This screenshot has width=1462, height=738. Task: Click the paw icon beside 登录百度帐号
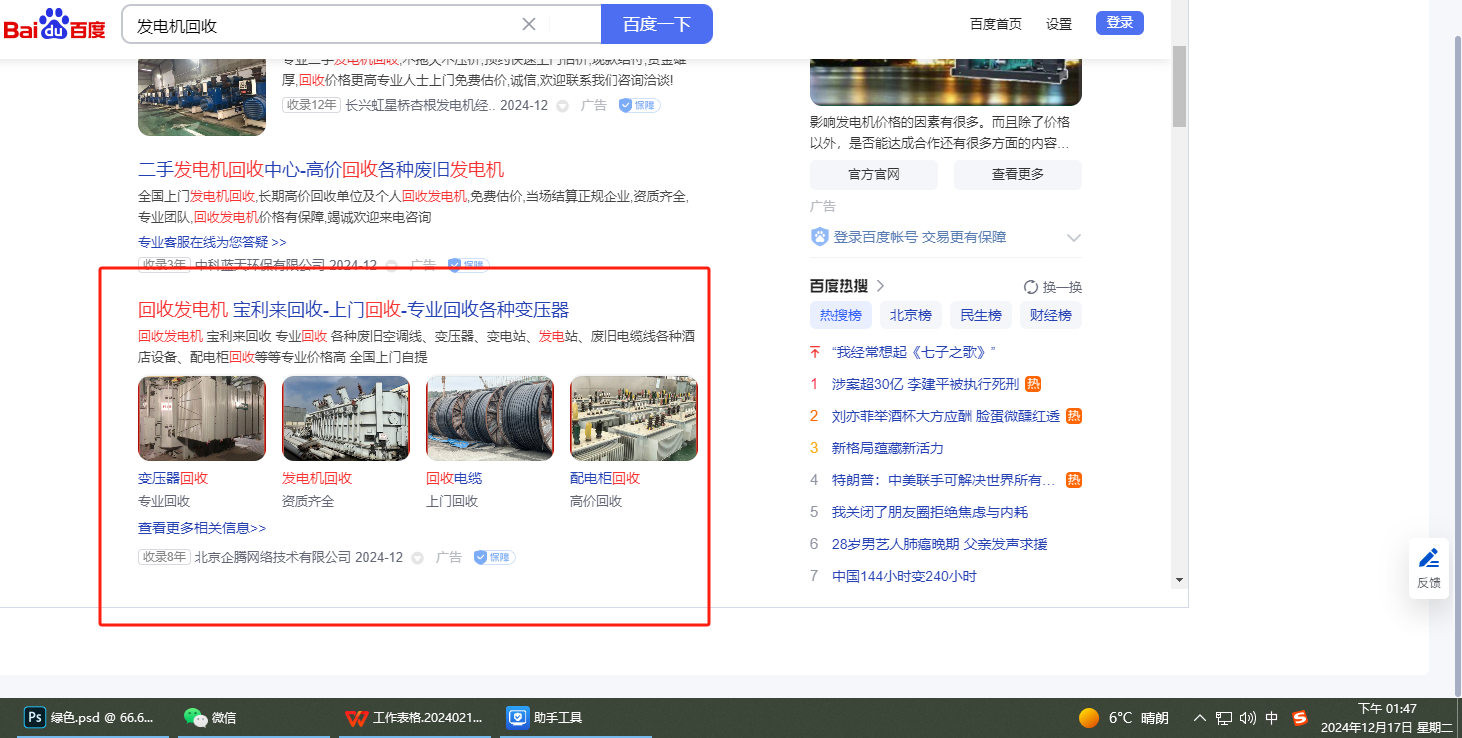tap(820, 237)
